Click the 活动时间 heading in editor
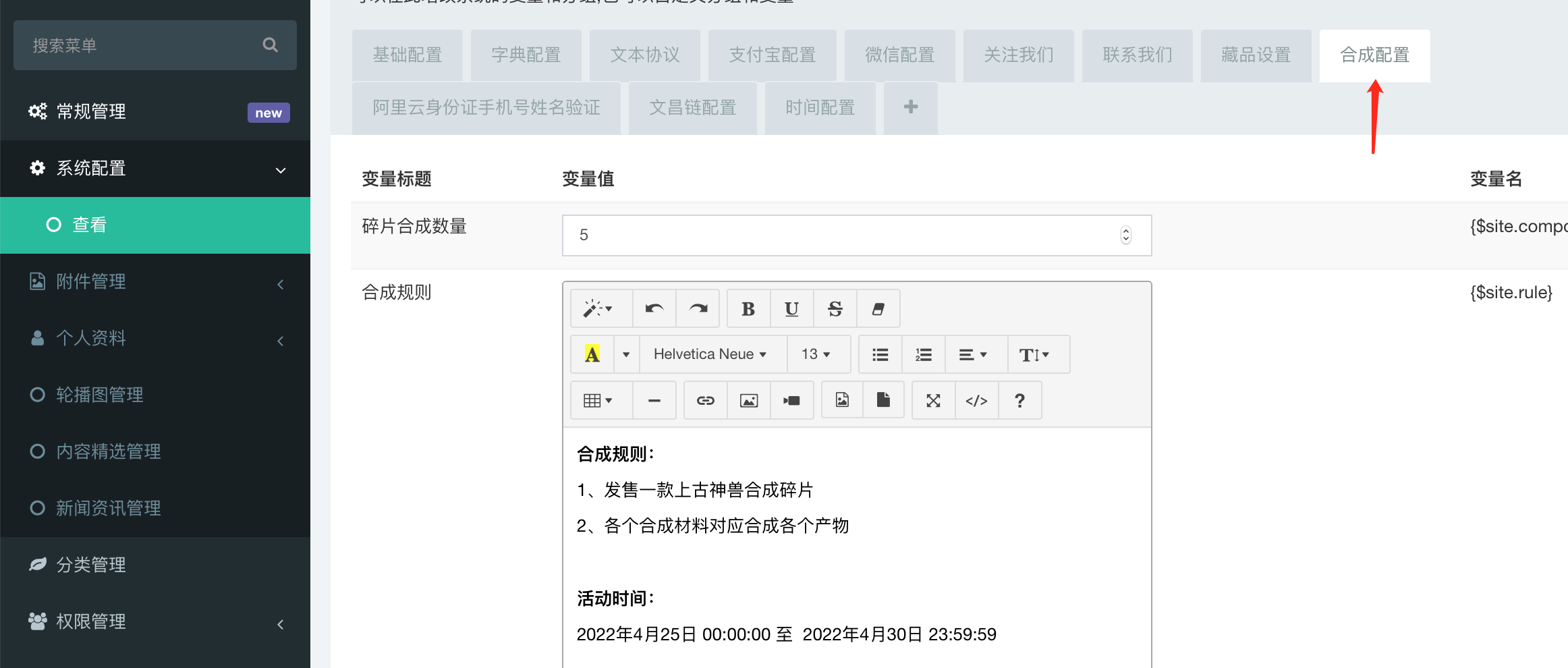This screenshot has width=1568, height=668. pyautogui.click(x=615, y=599)
